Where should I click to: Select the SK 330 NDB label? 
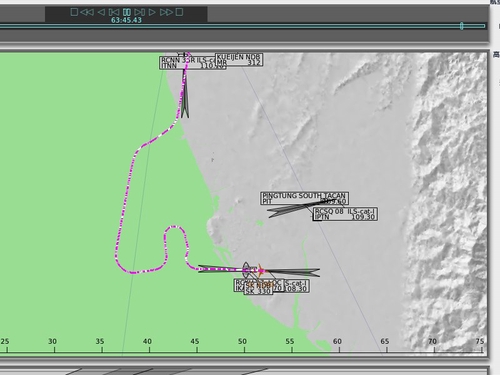point(258,289)
